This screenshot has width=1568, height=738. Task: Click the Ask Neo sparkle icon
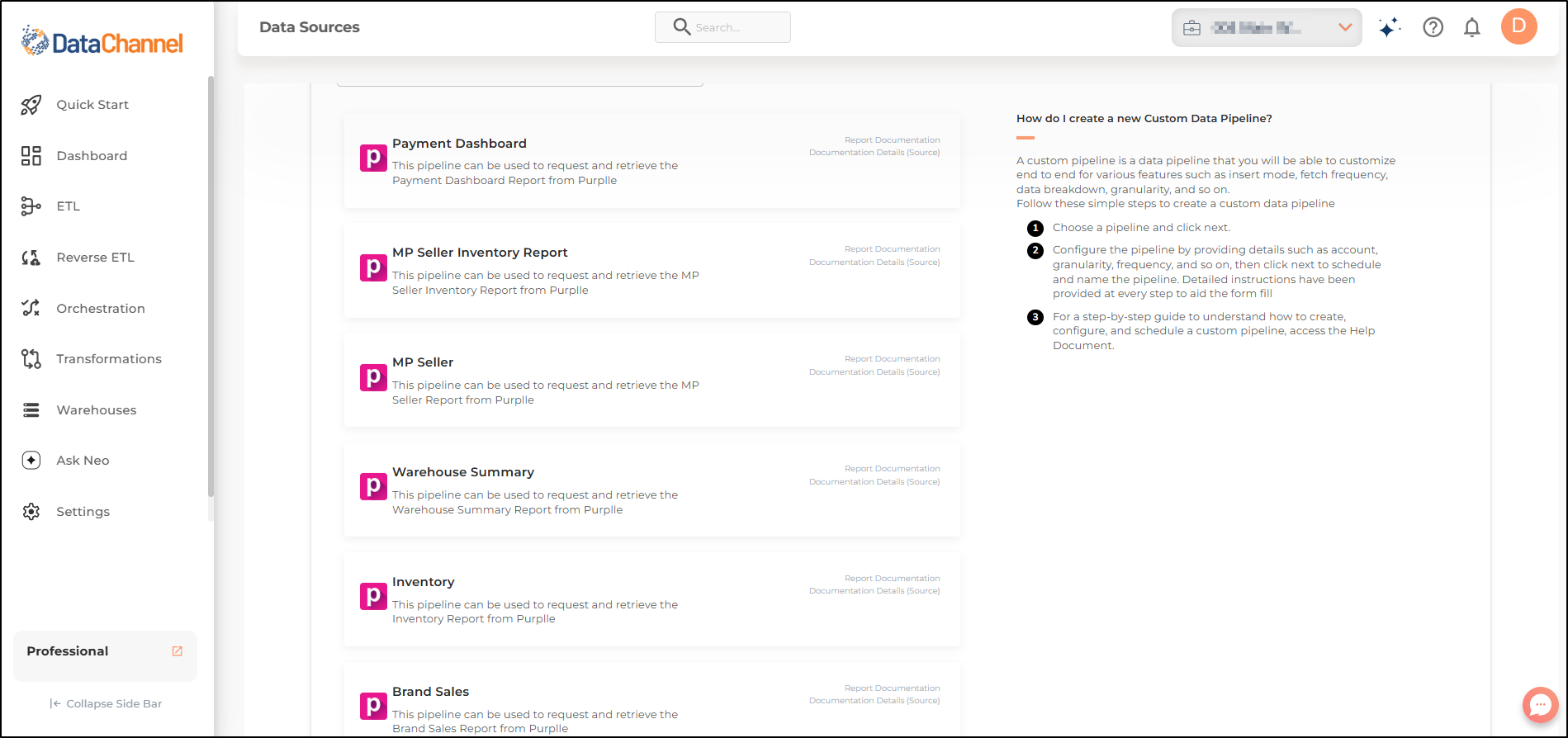(x=31, y=461)
